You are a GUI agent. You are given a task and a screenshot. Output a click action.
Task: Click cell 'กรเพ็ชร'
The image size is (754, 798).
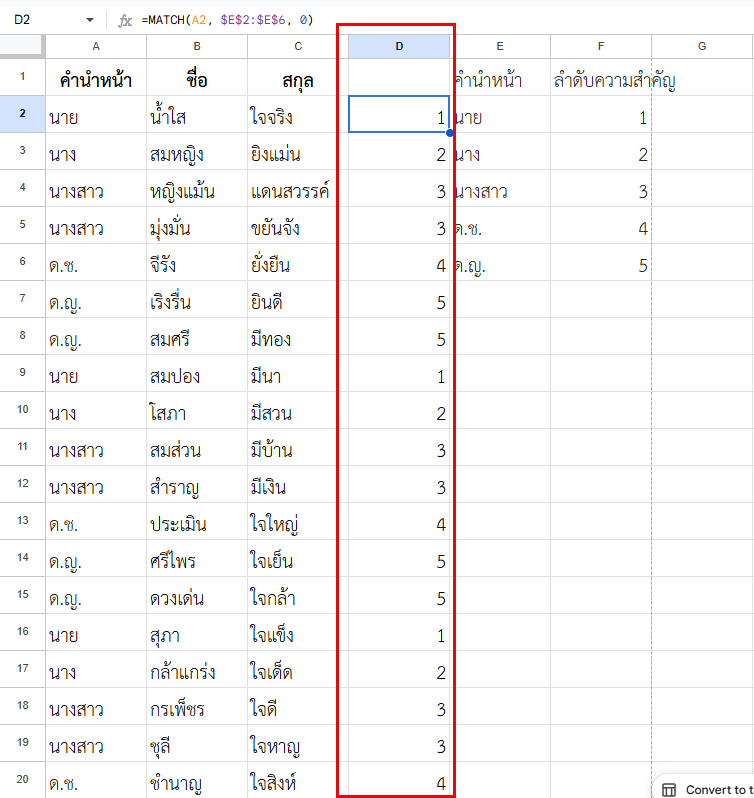click(197, 706)
